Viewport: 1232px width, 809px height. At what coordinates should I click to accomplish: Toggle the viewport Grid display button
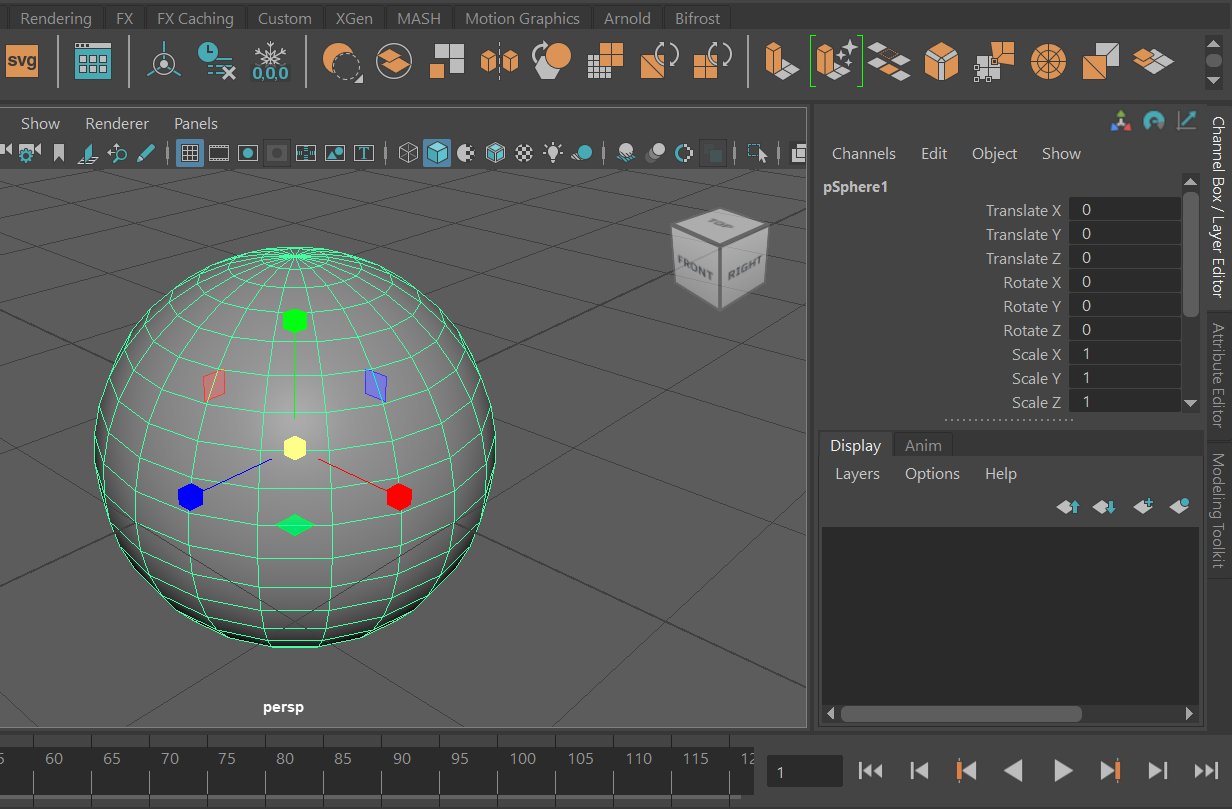pyautogui.click(x=190, y=153)
